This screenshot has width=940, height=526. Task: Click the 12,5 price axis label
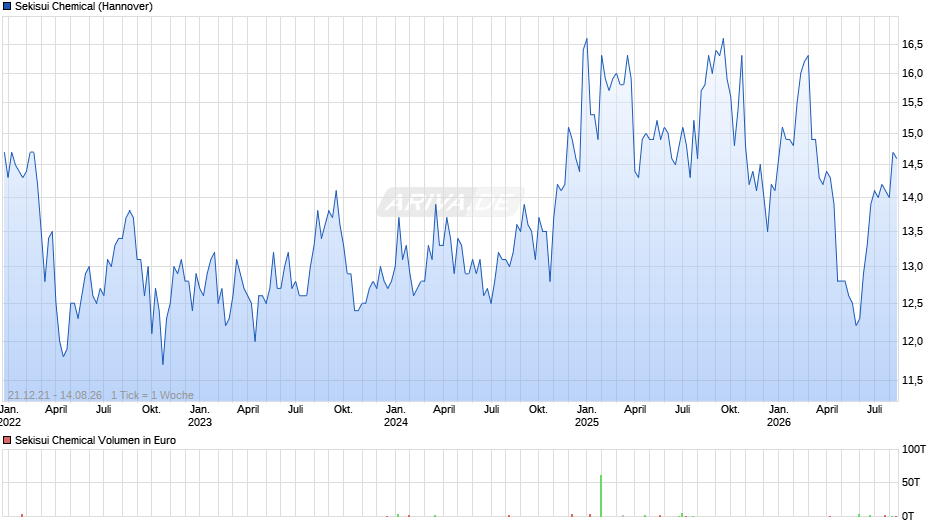tap(912, 303)
